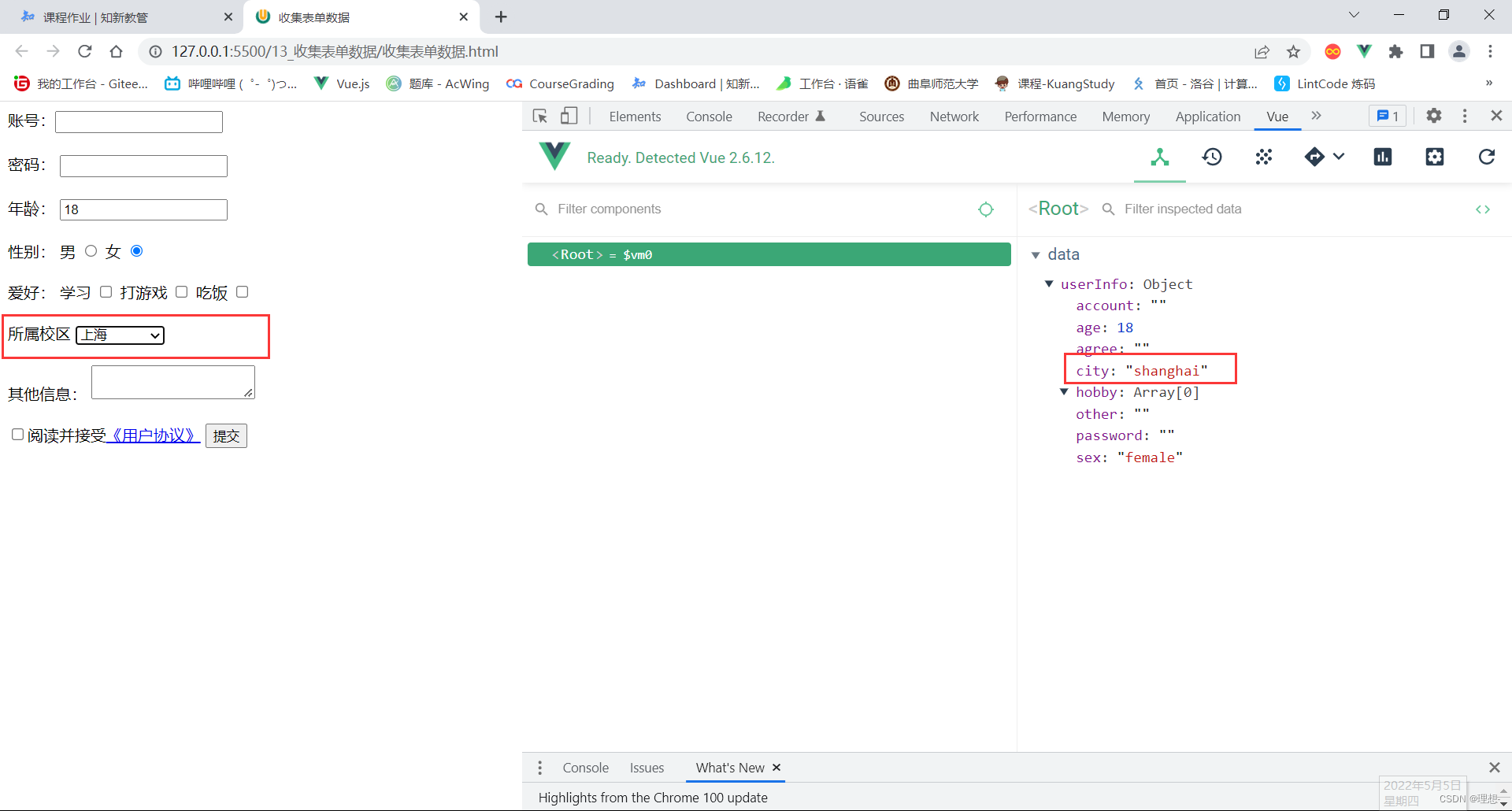
Task: Open Chrome tab search dropdown arrow
Action: tap(1354, 15)
